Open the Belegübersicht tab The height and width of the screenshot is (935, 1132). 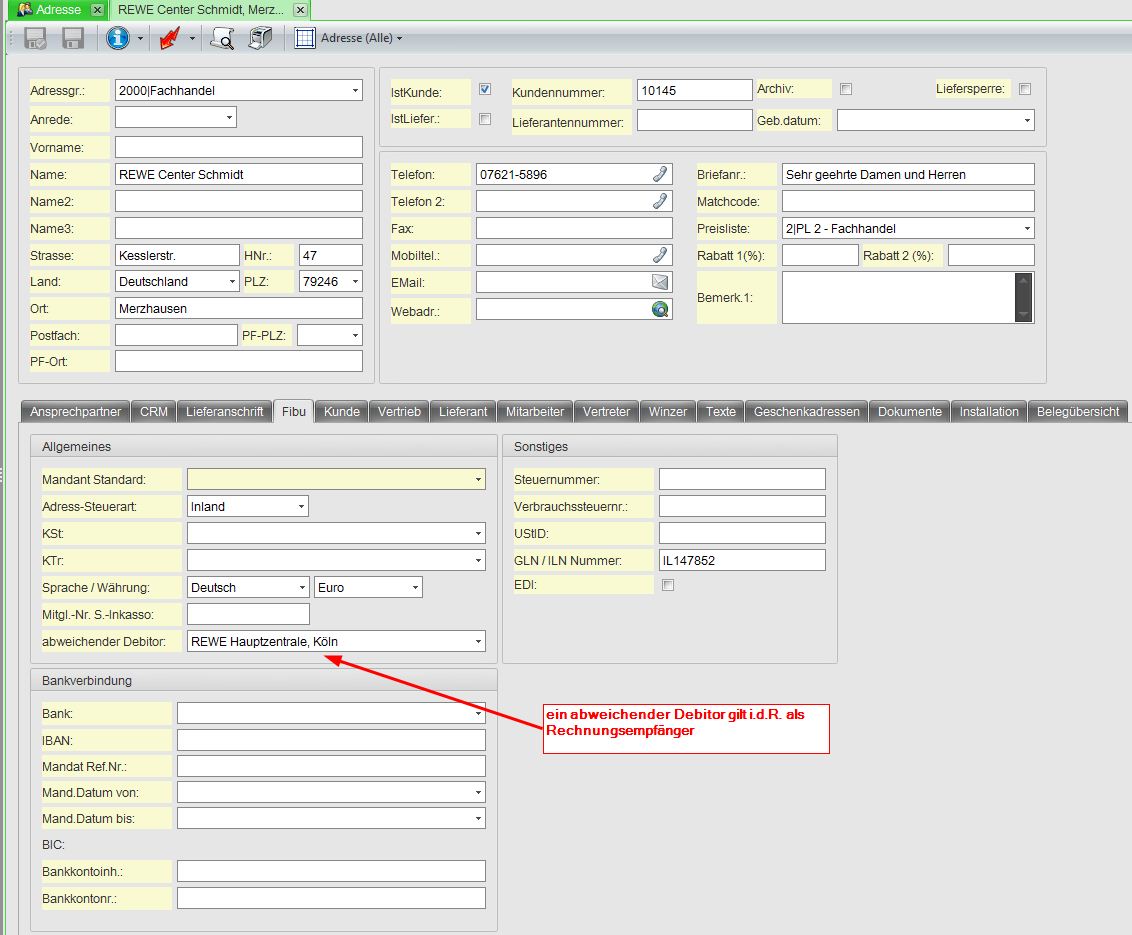[x=1077, y=412]
